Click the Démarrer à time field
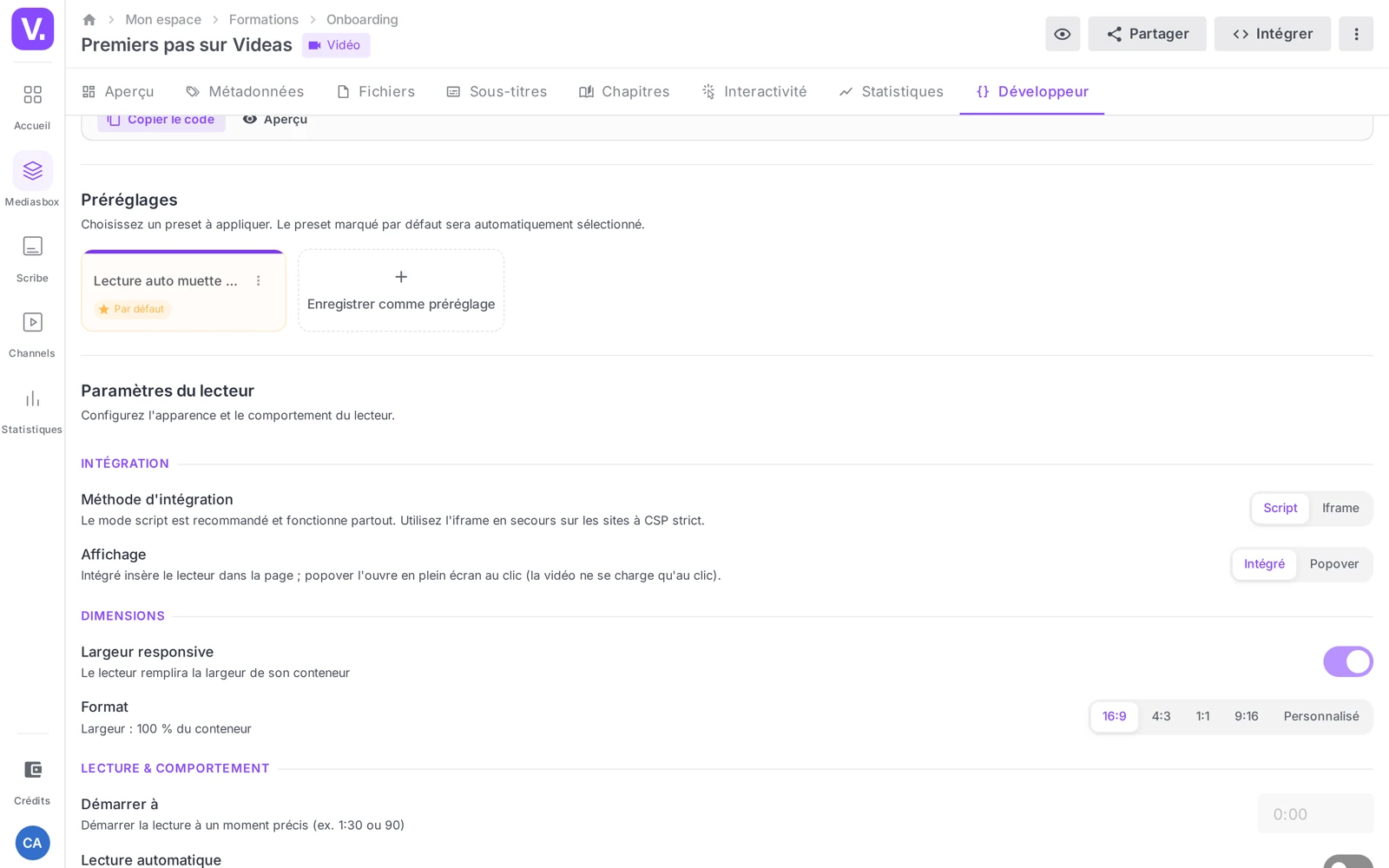1389x868 pixels. click(1316, 814)
